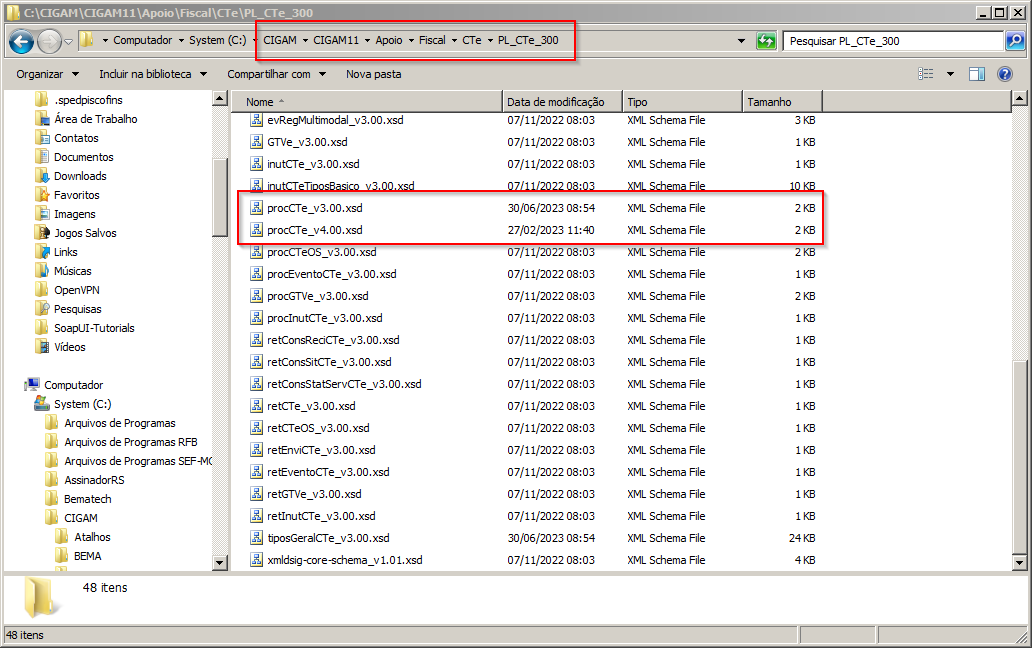Select the procCTe_v4.00.xsd file icon
1032x648 pixels.
click(x=257, y=230)
